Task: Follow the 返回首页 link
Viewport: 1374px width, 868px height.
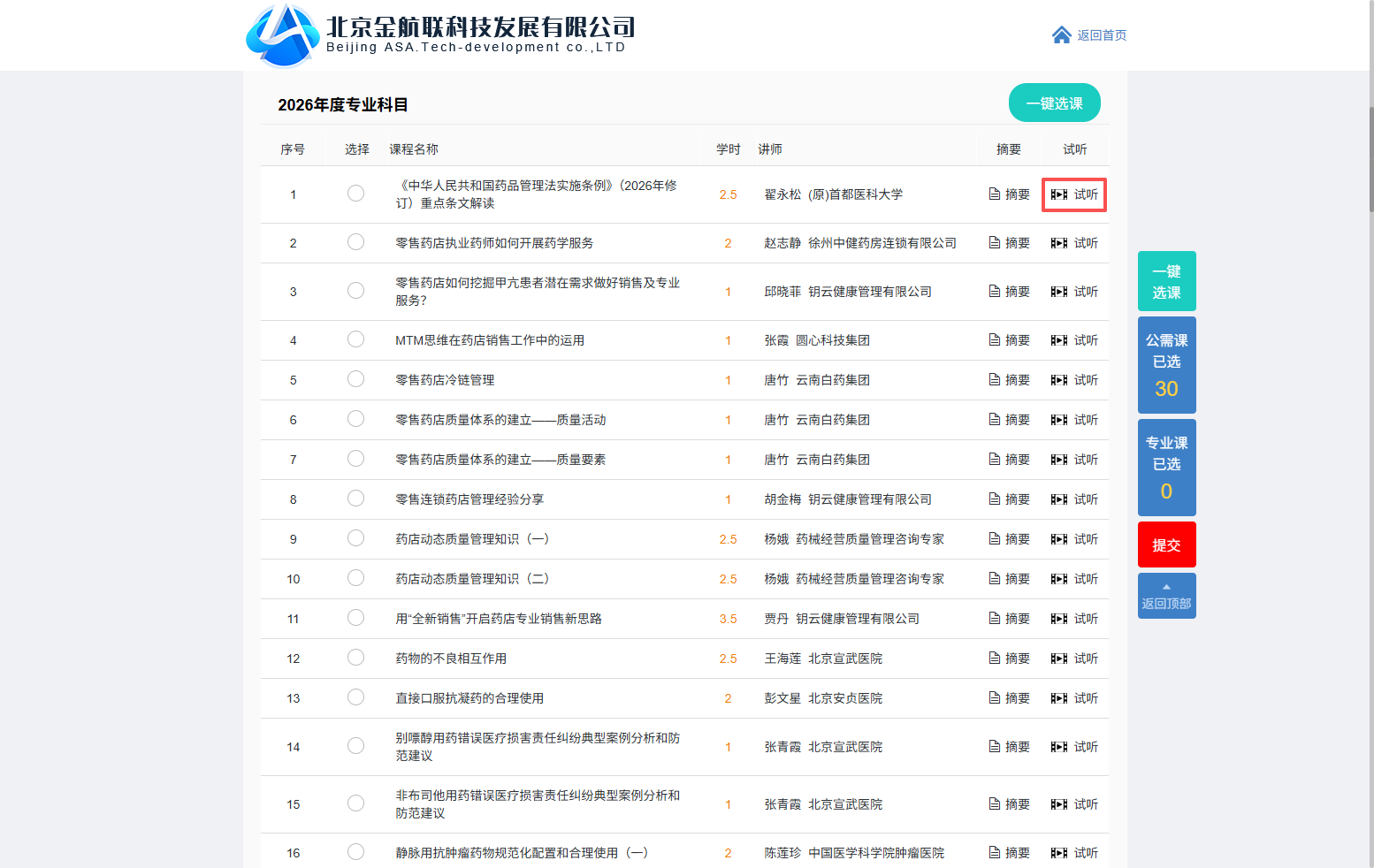Action: (1102, 35)
